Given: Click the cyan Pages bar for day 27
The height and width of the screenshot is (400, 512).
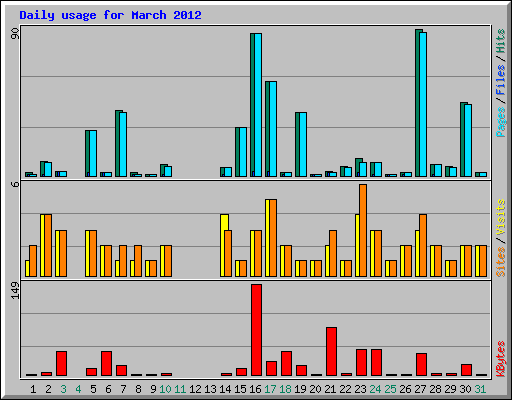Looking at the screenshot, I should [x=423, y=105].
